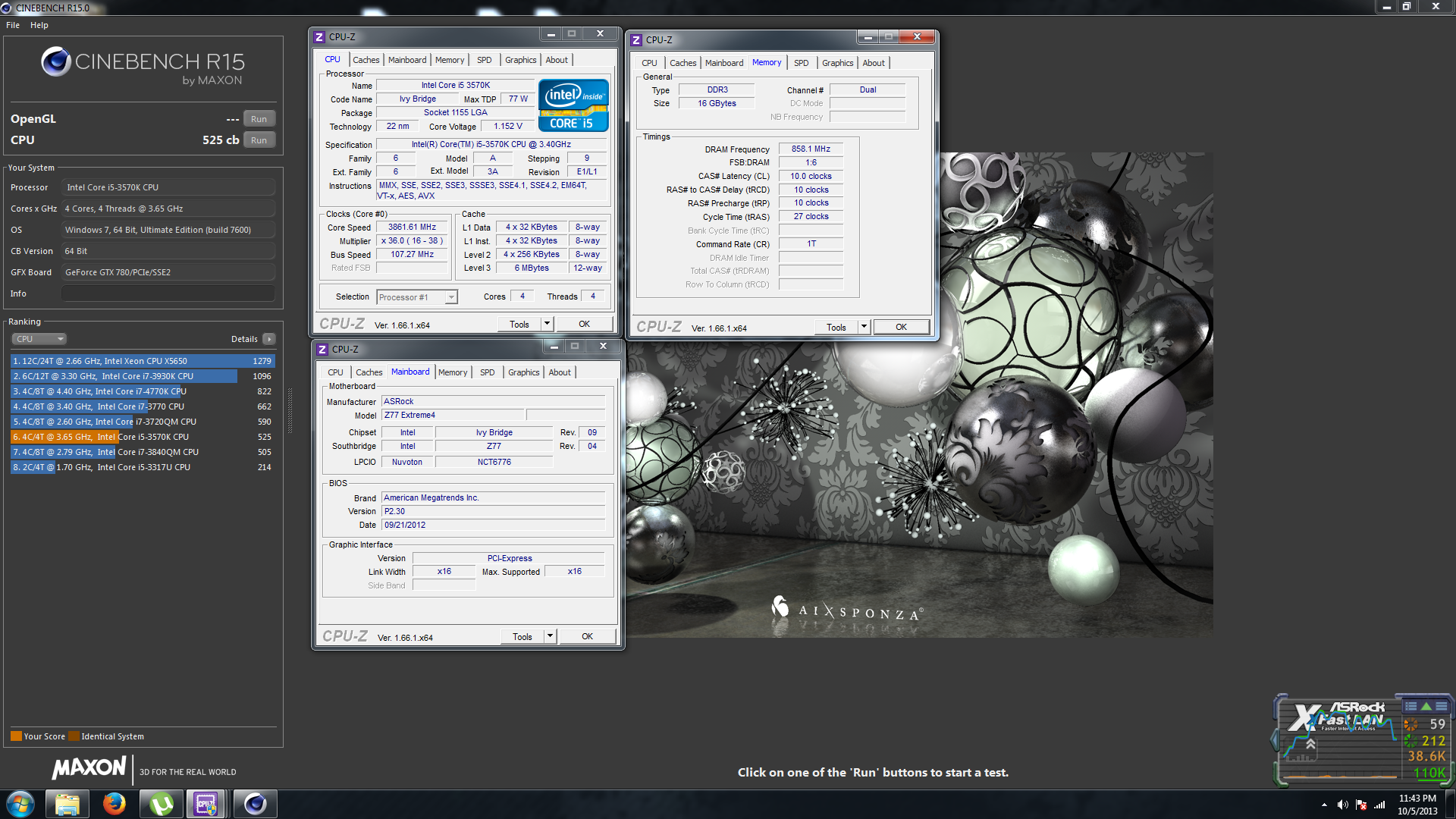Image resolution: width=1456 pixels, height=819 pixels.
Task: Run the OpenGL benchmark test
Action: click(259, 119)
